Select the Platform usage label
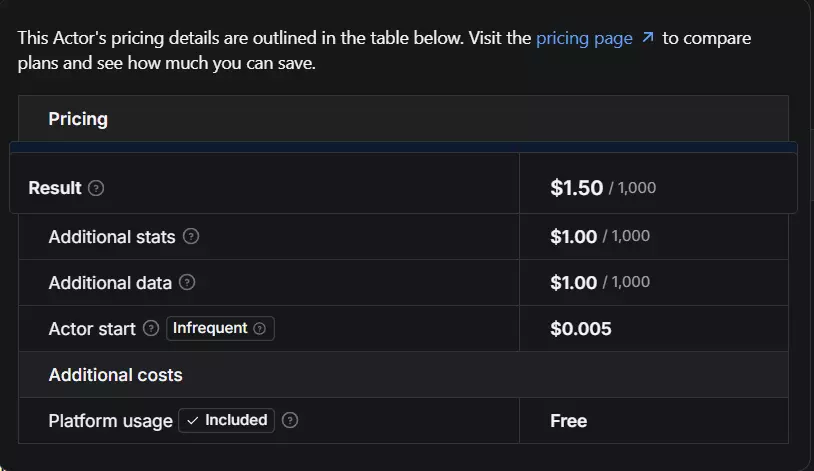The width and height of the screenshot is (814, 471). pos(111,421)
